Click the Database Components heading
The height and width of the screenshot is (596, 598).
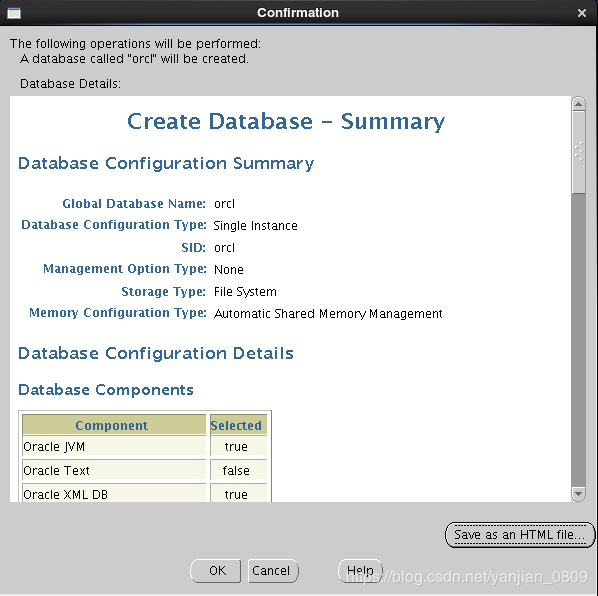(106, 390)
